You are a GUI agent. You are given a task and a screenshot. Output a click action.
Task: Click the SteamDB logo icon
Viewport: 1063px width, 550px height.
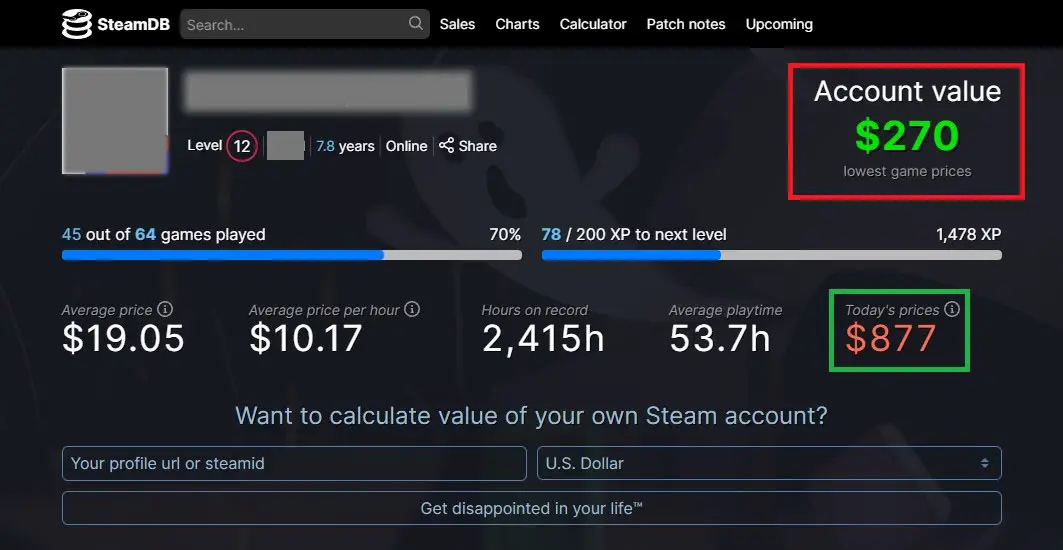(77, 24)
